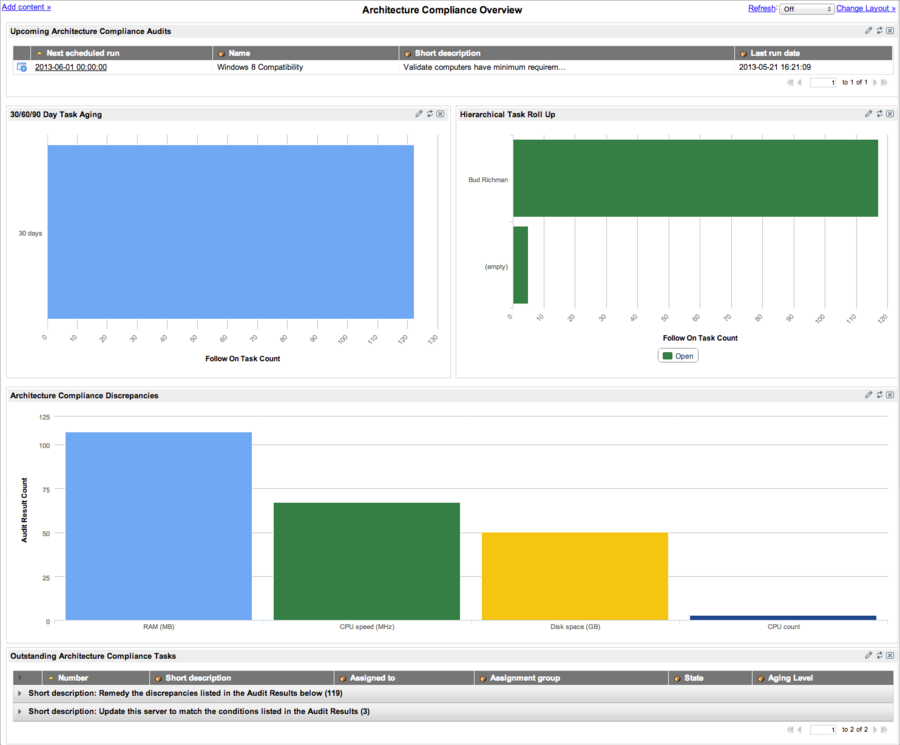Refresh the 30/60/90 Day Task Aging widget
The height and width of the screenshot is (745, 900).
click(429, 114)
